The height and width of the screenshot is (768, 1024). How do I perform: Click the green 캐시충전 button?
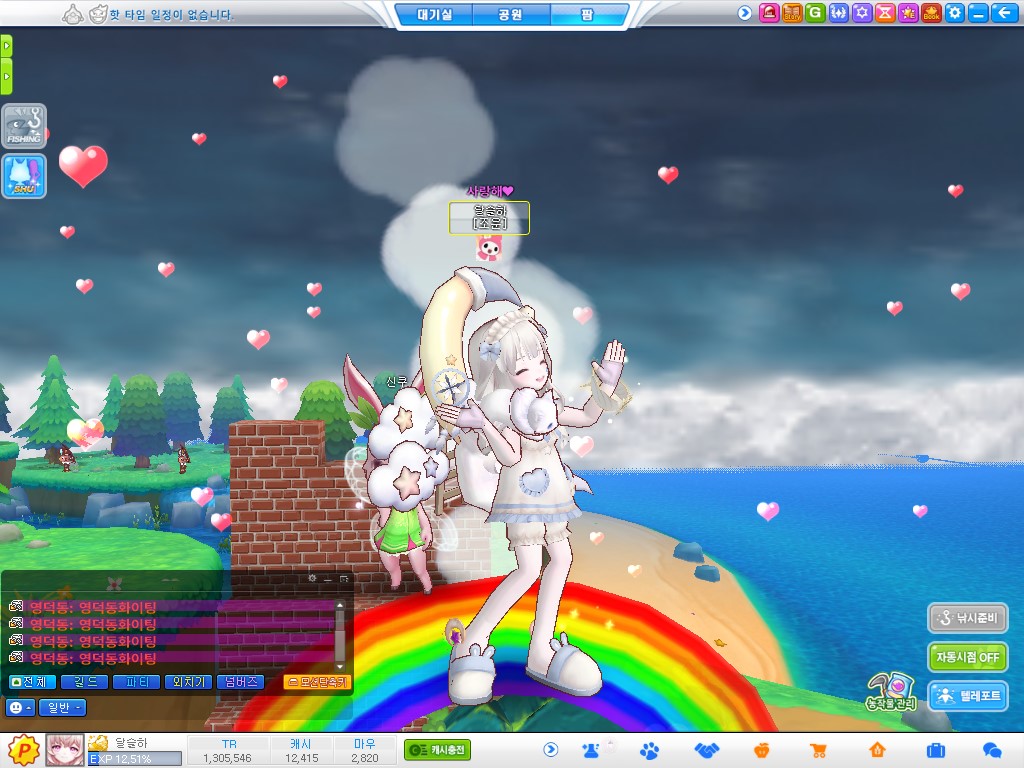tap(437, 750)
